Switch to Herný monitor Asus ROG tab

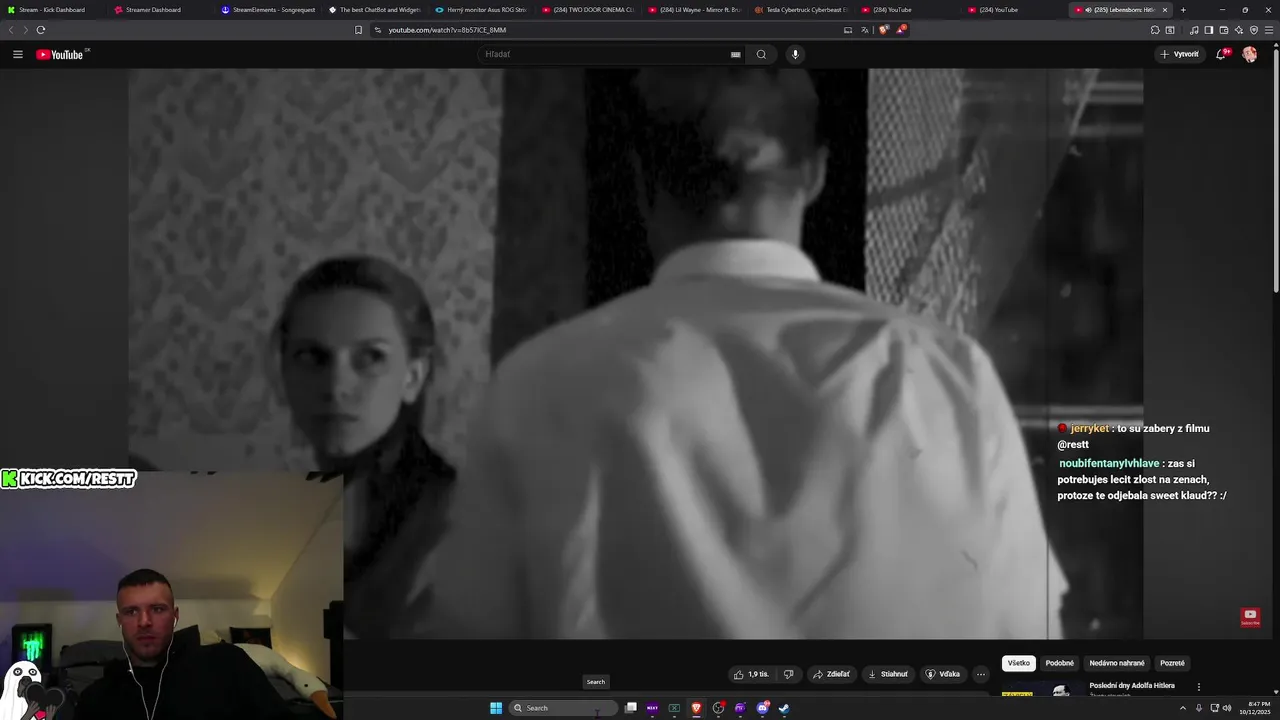[x=481, y=10]
